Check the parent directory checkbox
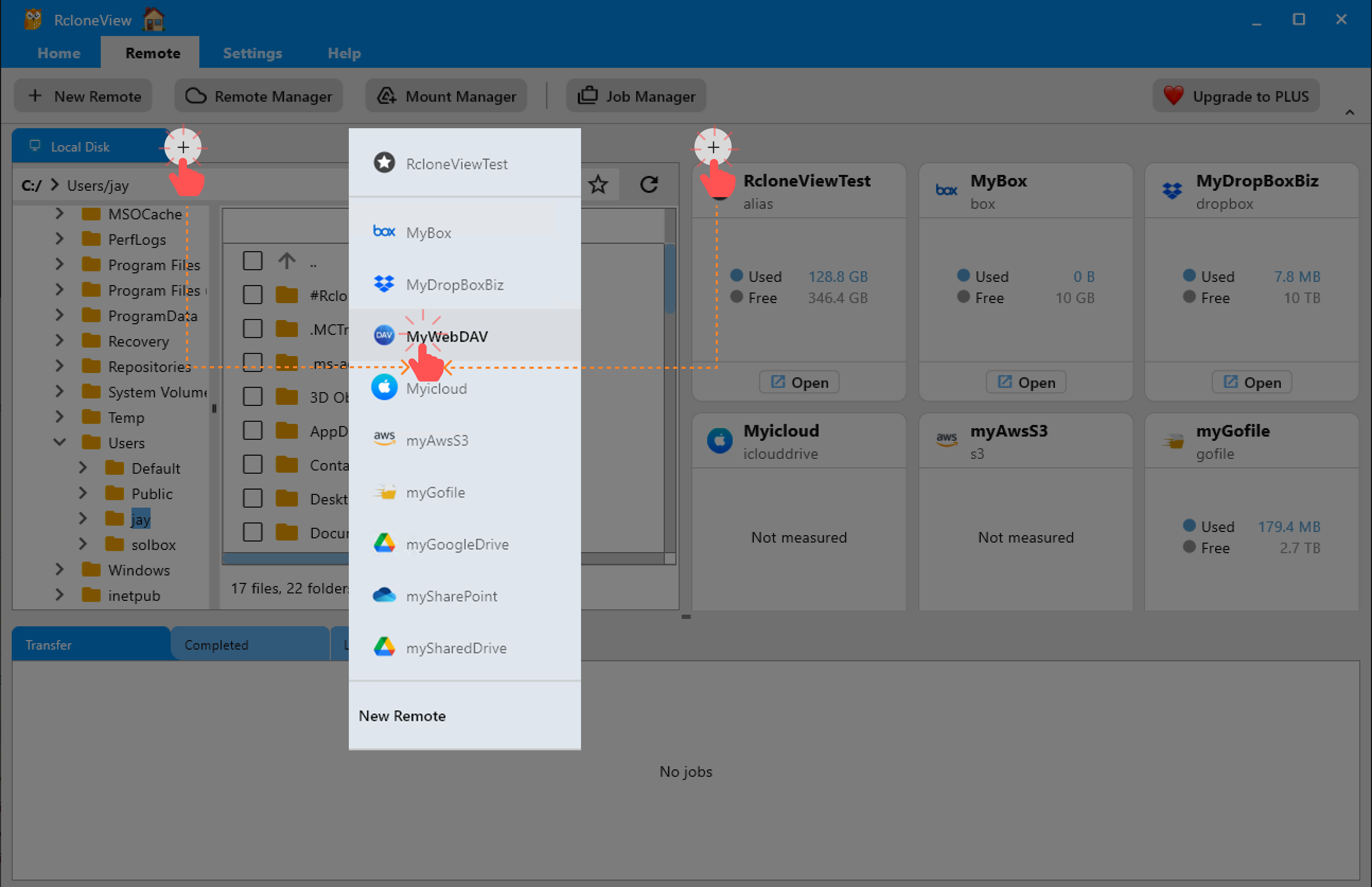The height and width of the screenshot is (887, 1372). tap(252, 260)
